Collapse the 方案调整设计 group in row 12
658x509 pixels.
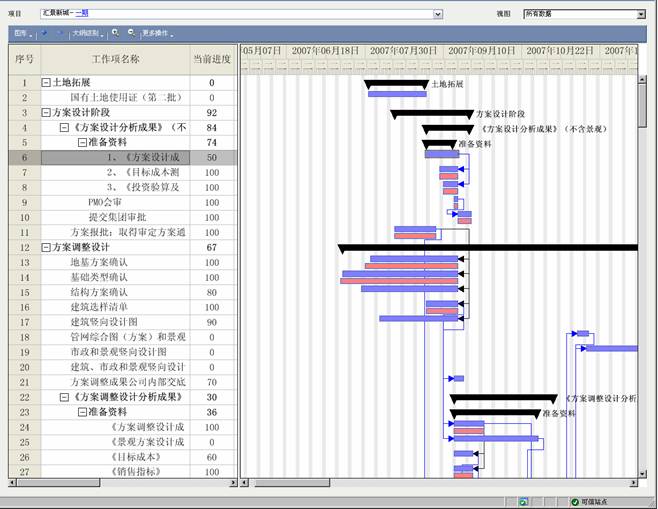point(46,247)
